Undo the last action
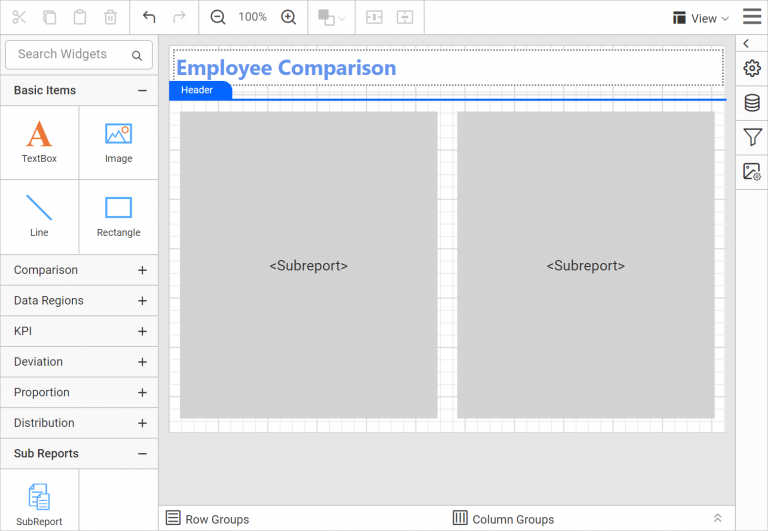 149,17
